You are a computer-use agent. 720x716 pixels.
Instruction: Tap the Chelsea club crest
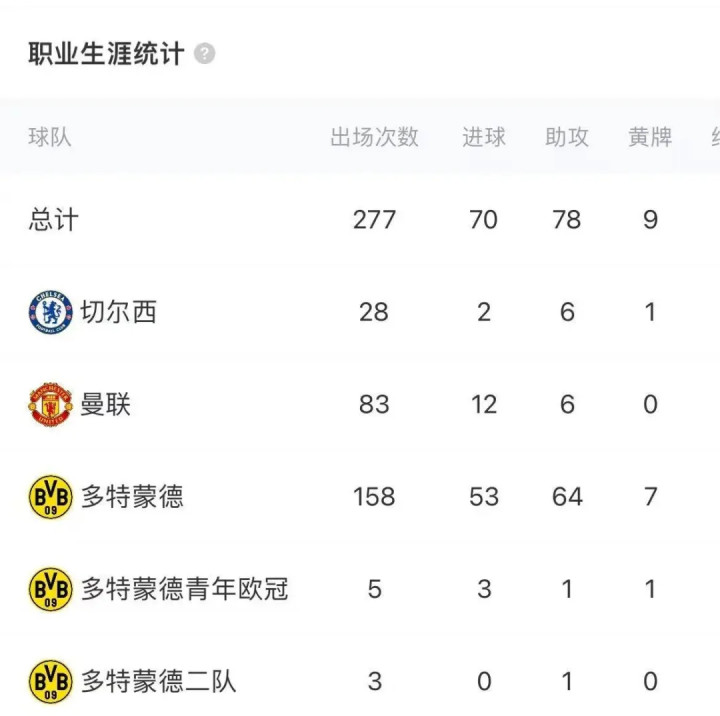51,312
